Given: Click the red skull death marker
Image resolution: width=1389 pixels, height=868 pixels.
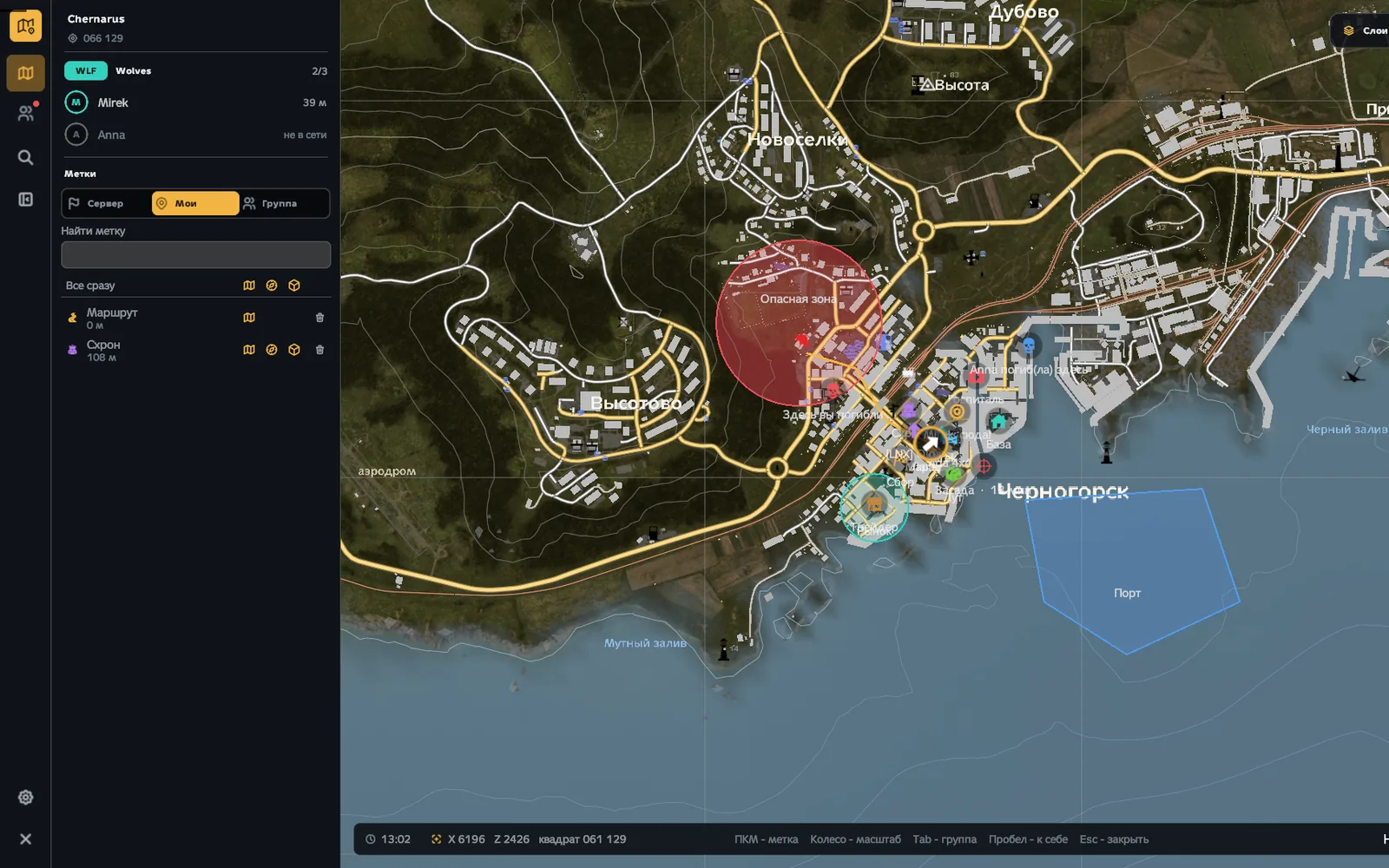Looking at the screenshot, I should pyautogui.click(x=833, y=391).
